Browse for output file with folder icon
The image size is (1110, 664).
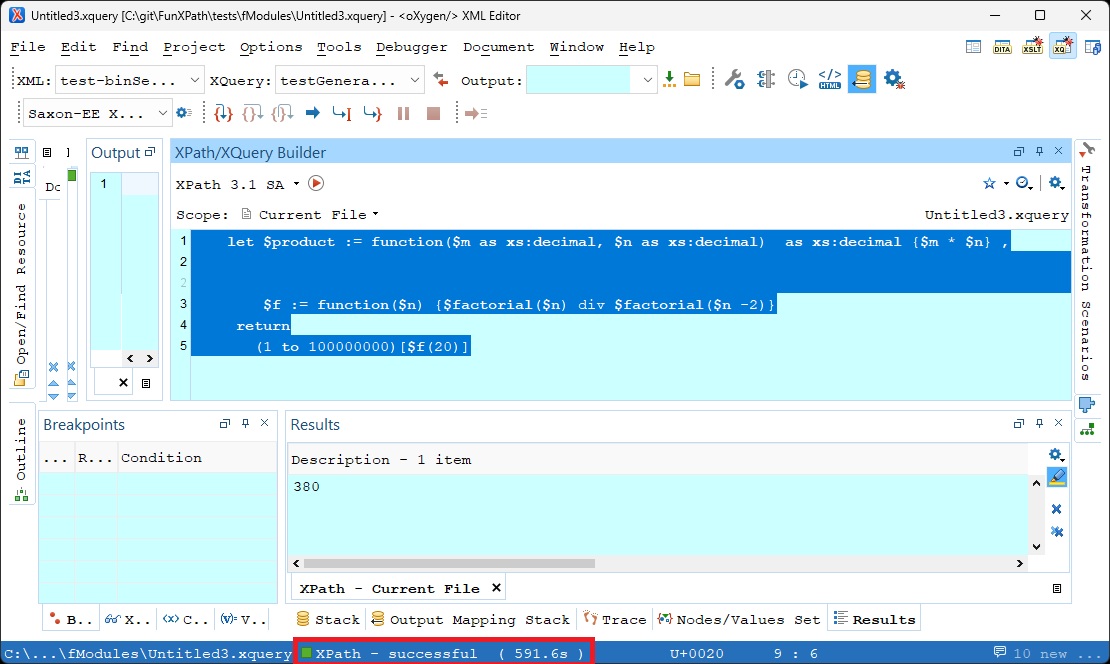(x=692, y=79)
